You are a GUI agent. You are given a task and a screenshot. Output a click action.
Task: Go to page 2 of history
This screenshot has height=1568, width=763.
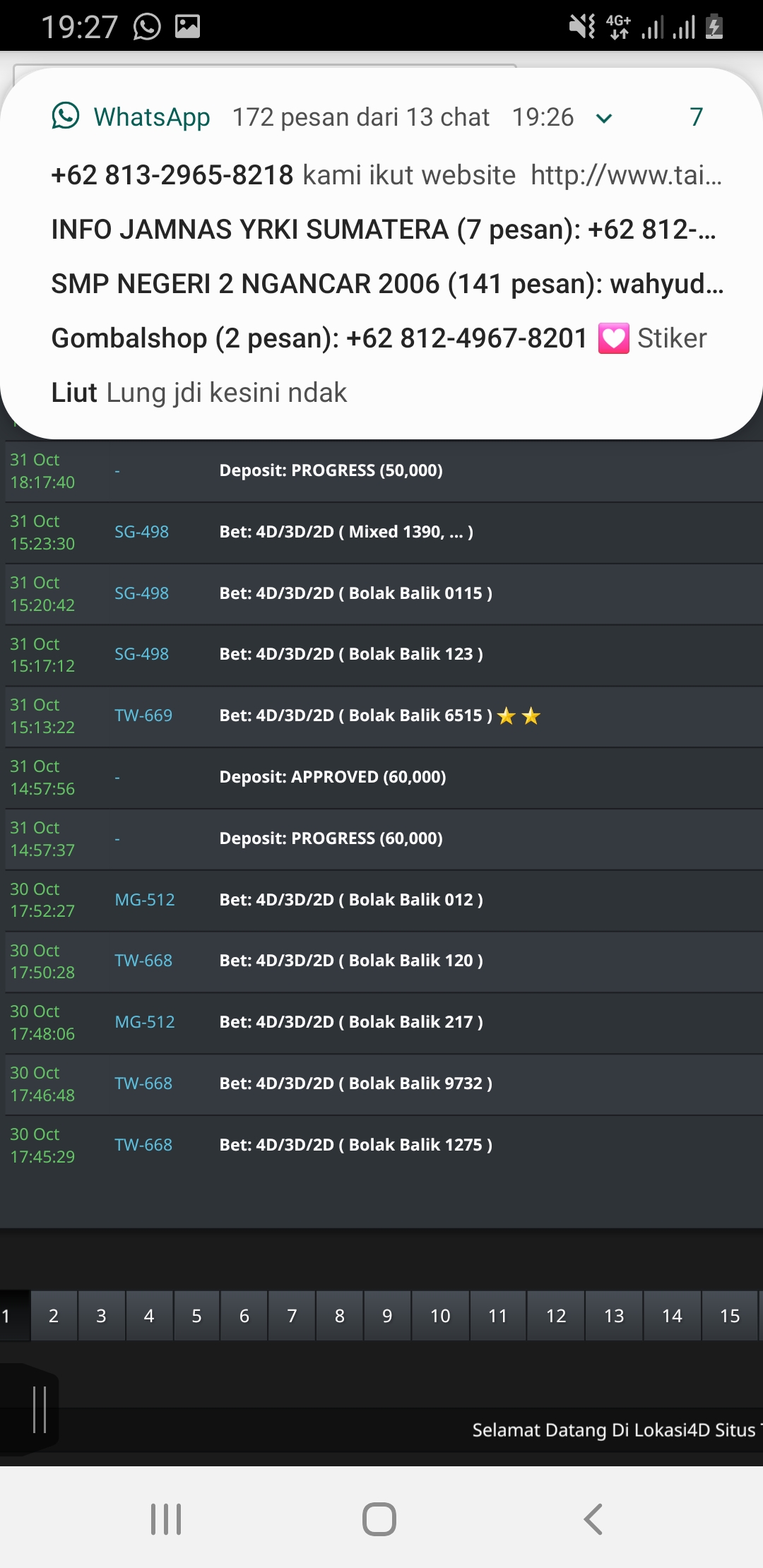54,1316
